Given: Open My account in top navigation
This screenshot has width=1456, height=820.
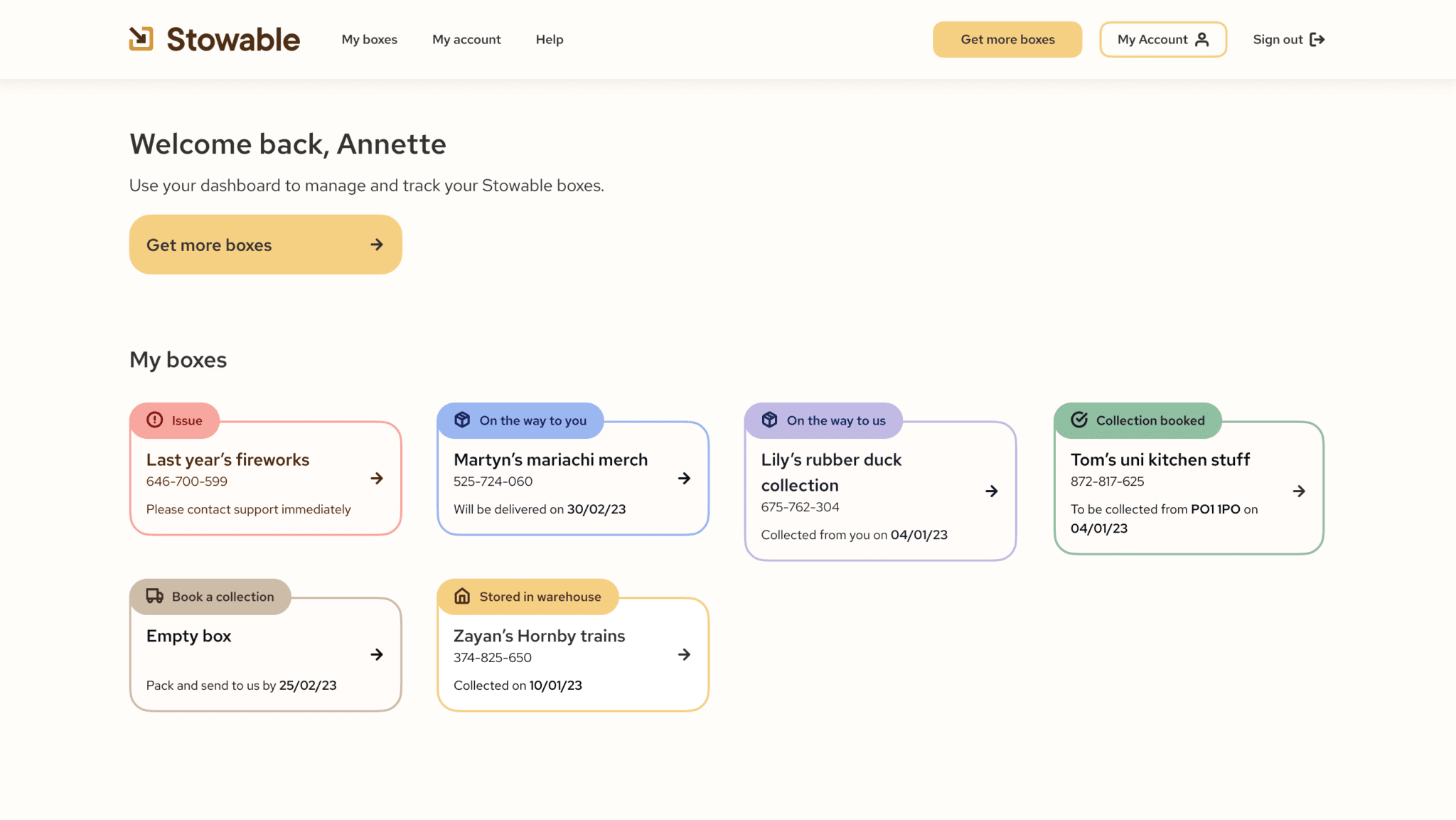Looking at the screenshot, I should [466, 40].
